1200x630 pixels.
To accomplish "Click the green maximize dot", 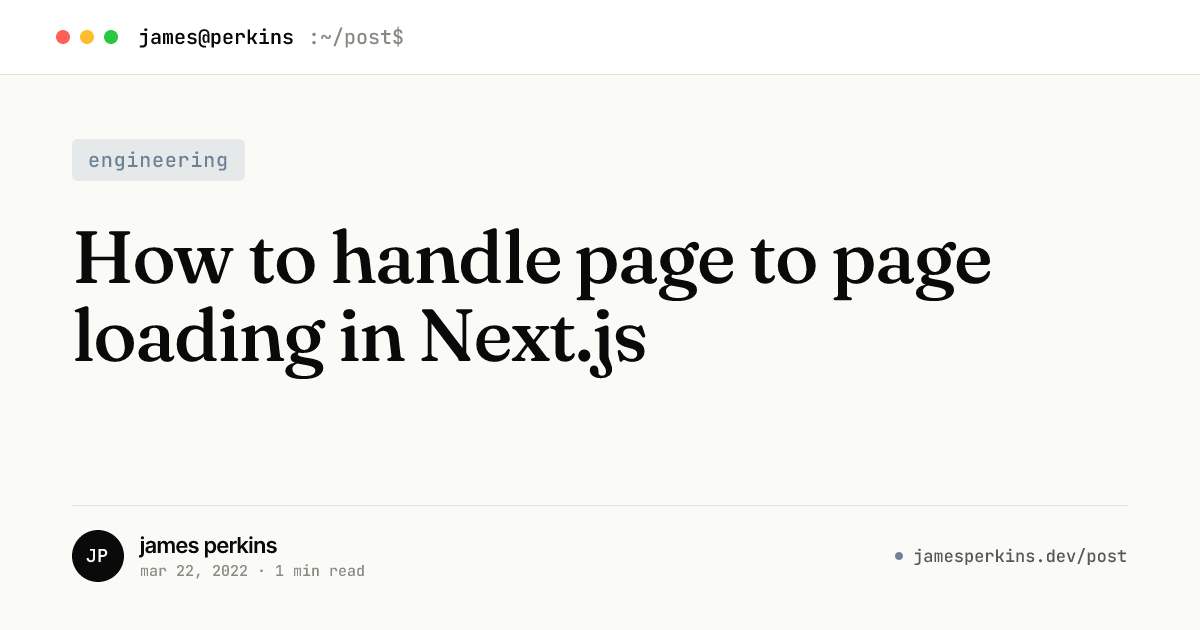I will click(x=111, y=37).
